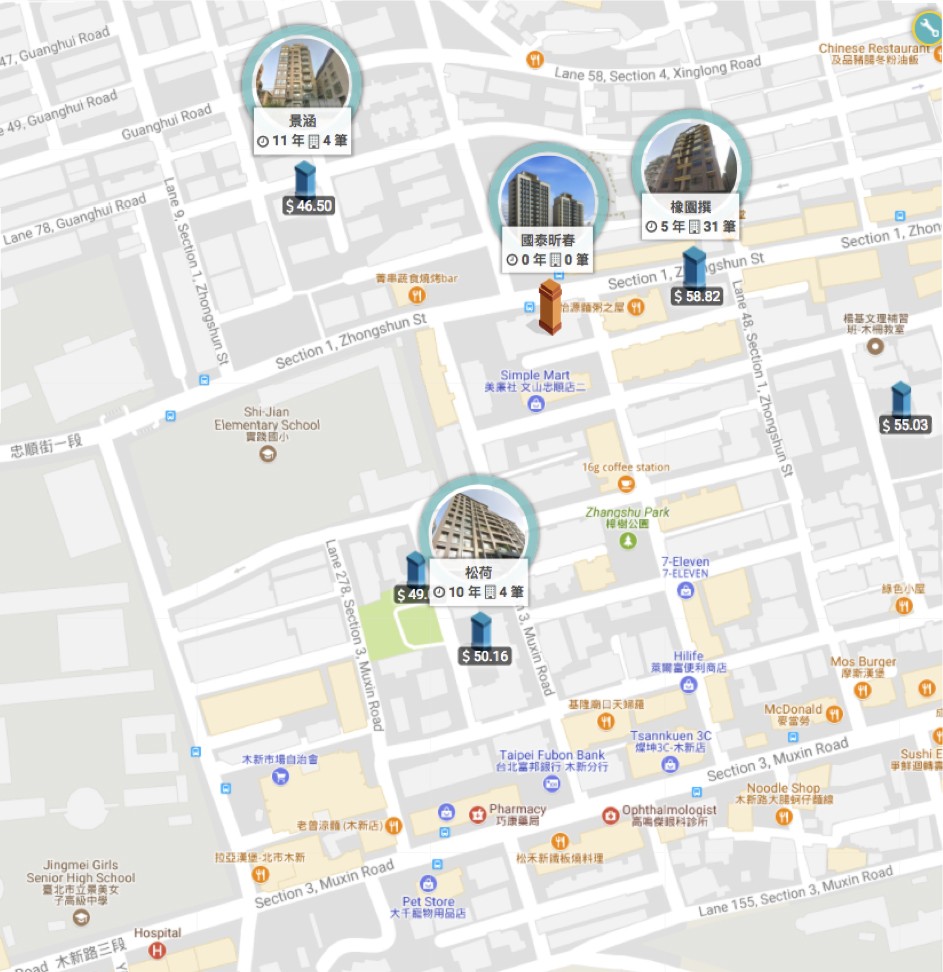This screenshot has width=943, height=972.
Task: Click the Pharmacy red icon
Action: (477, 814)
